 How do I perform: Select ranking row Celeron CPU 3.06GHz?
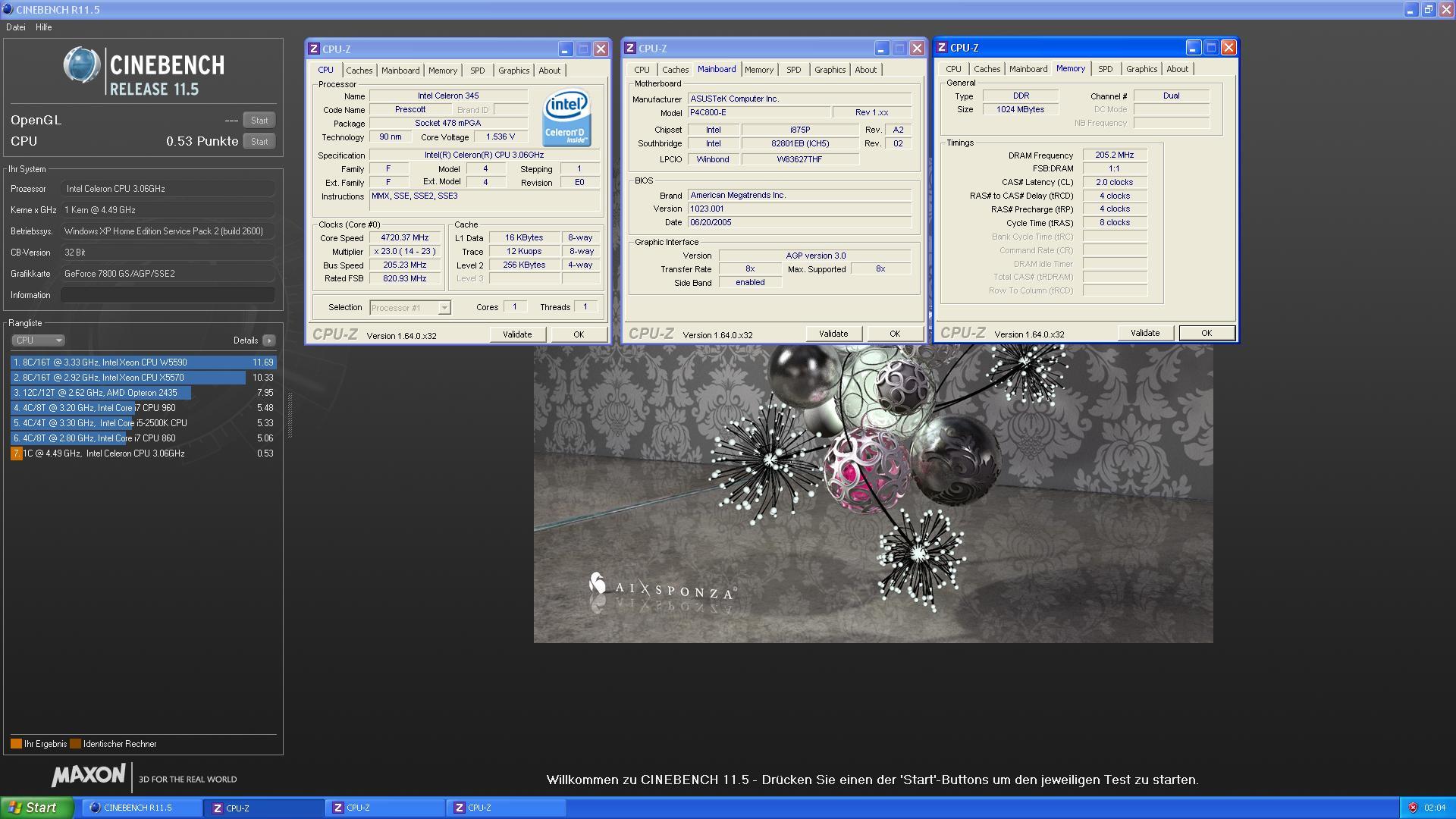(x=143, y=453)
